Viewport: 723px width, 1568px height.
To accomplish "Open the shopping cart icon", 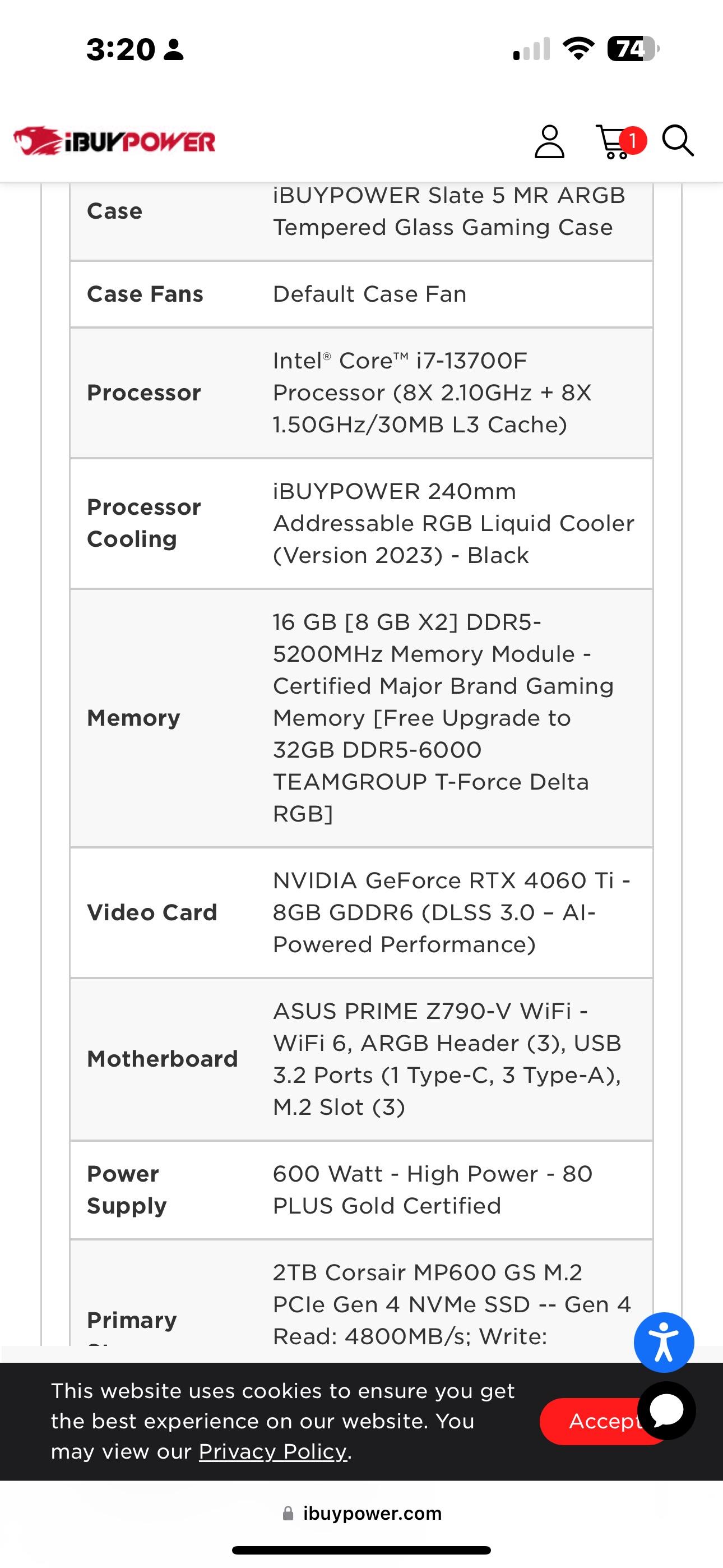I will (x=615, y=144).
